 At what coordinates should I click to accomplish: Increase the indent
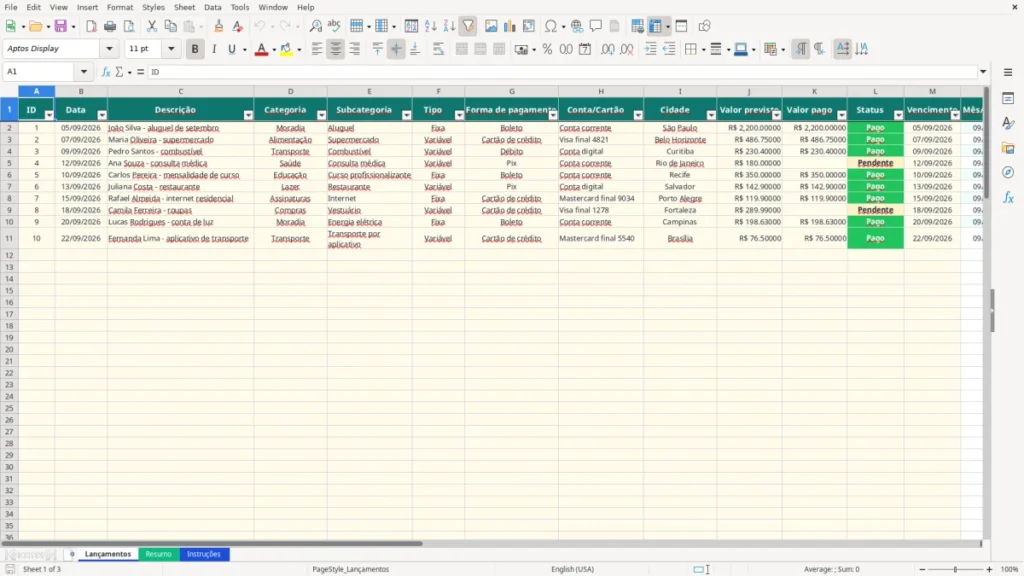point(650,49)
